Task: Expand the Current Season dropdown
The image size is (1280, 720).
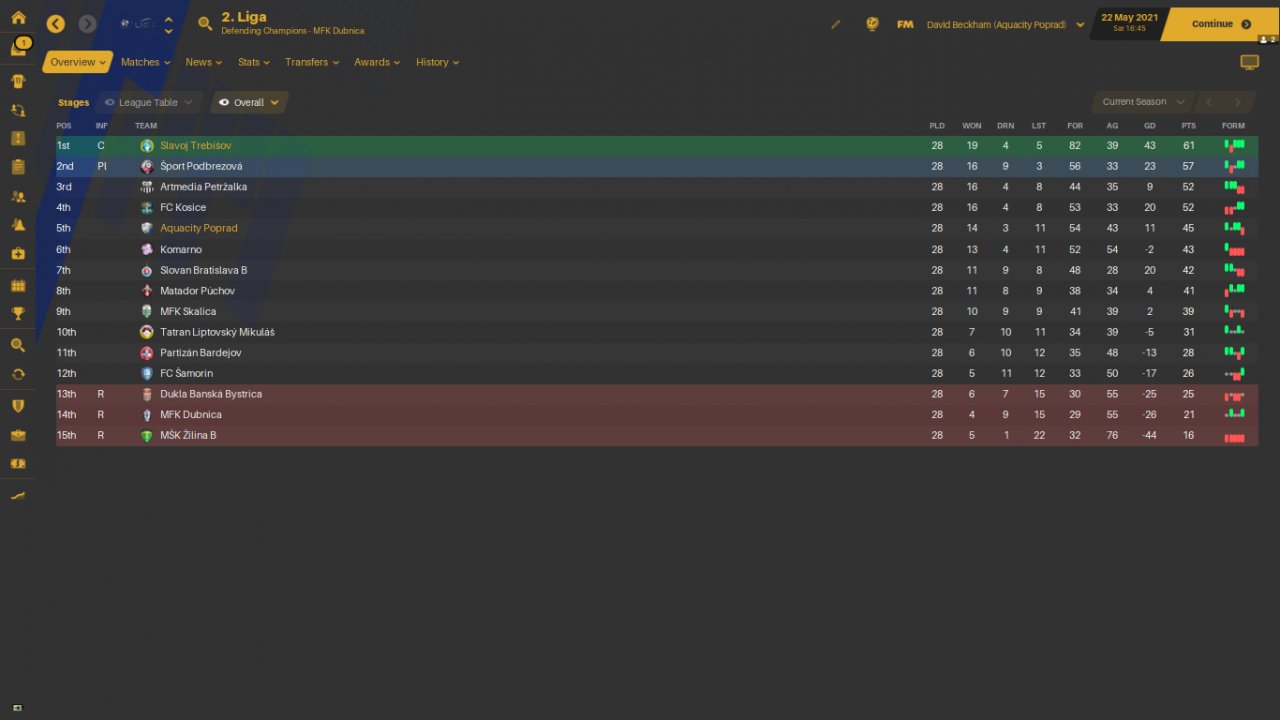Action: (x=1142, y=102)
